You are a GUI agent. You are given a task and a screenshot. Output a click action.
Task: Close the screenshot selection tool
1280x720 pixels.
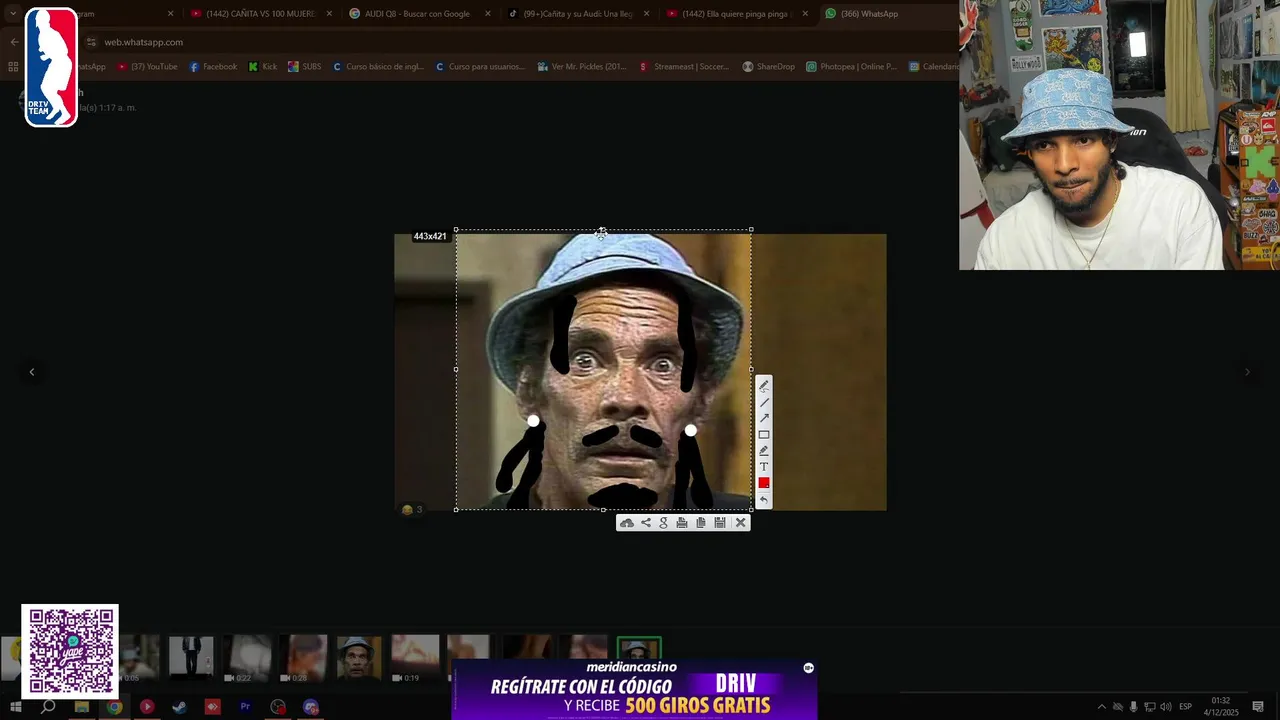pos(741,522)
